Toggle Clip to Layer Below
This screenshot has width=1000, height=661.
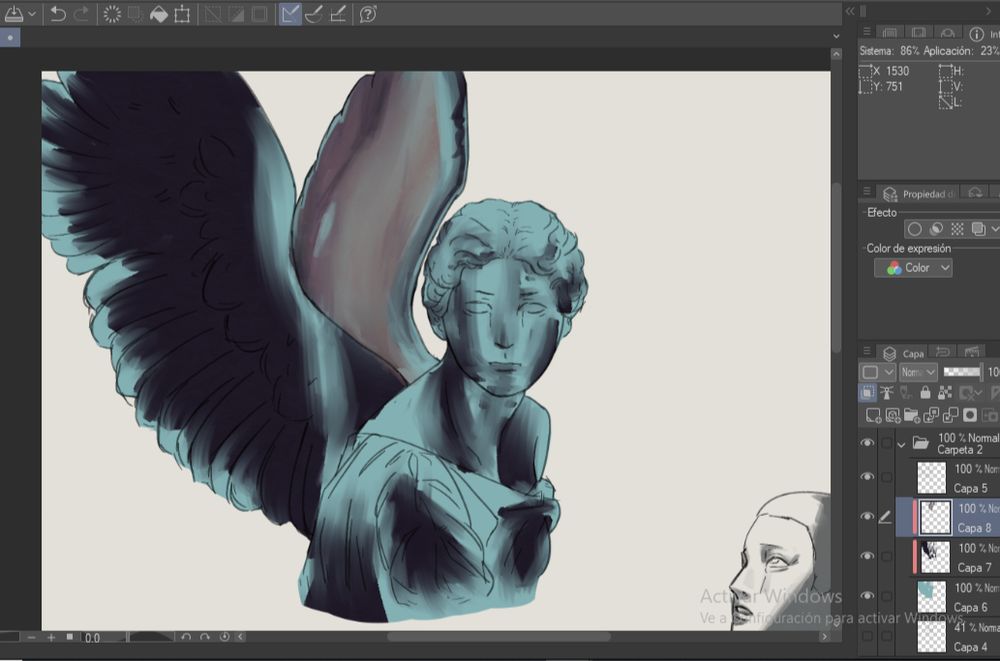click(x=867, y=393)
